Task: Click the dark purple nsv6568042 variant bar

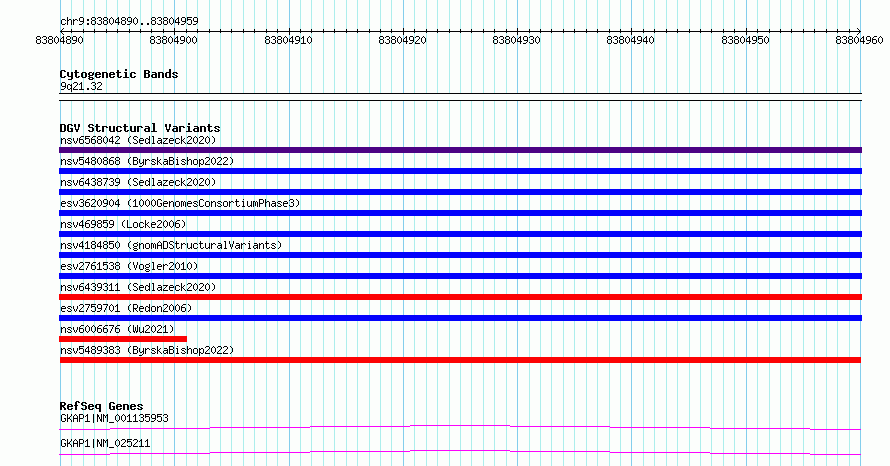Action: [x=460, y=150]
